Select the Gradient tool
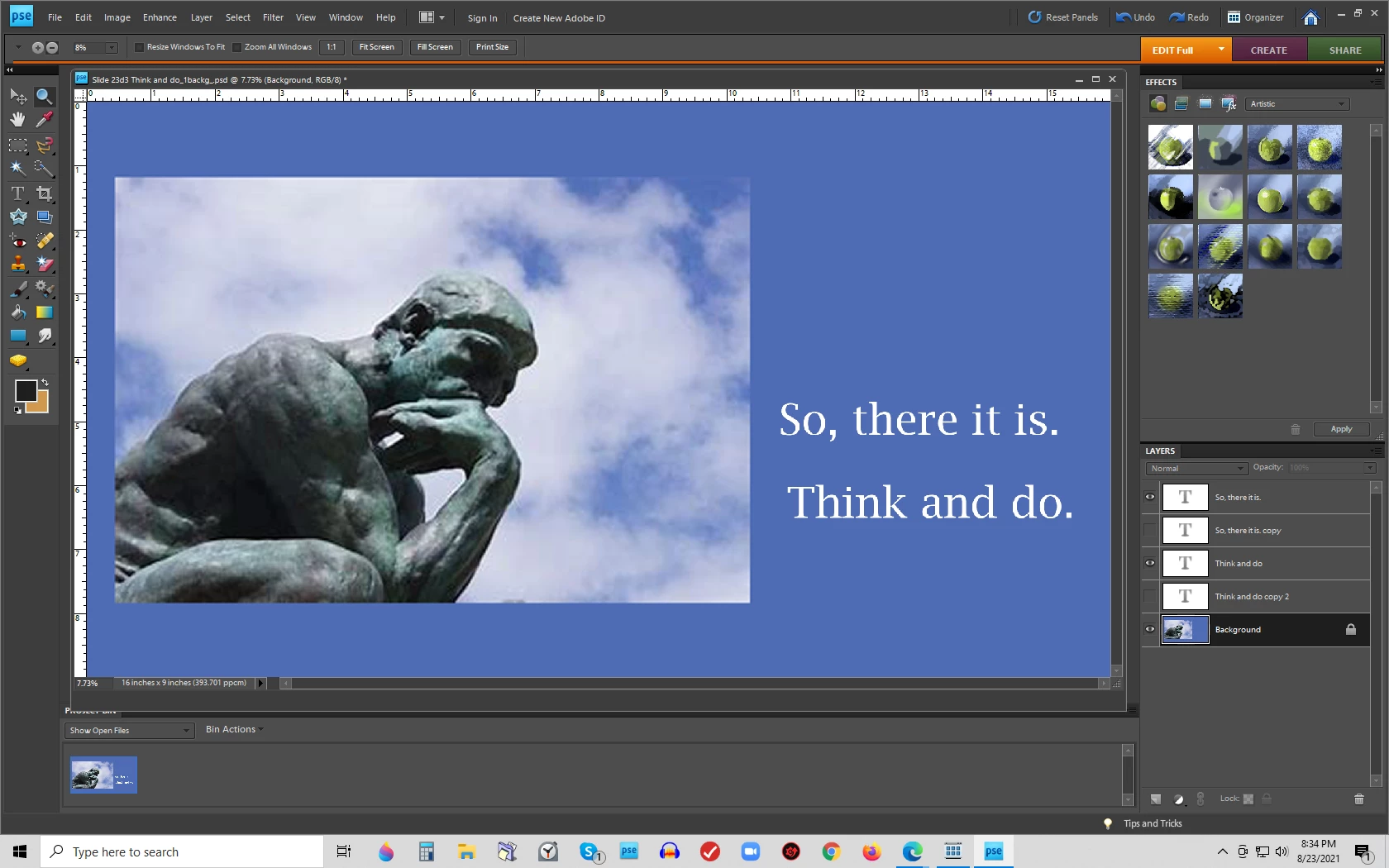The width and height of the screenshot is (1389, 868). tap(44, 312)
